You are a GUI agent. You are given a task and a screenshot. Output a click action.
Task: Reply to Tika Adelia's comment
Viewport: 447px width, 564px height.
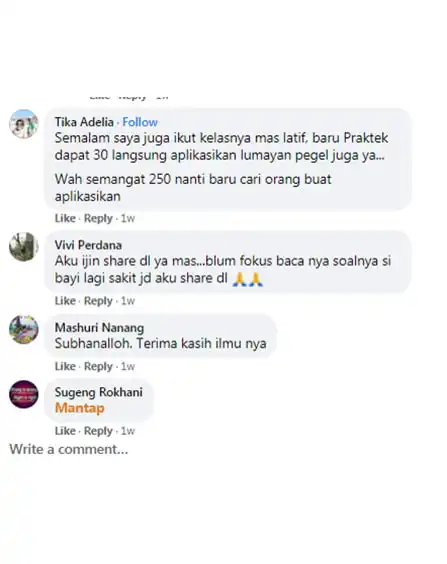click(x=98, y=218)
